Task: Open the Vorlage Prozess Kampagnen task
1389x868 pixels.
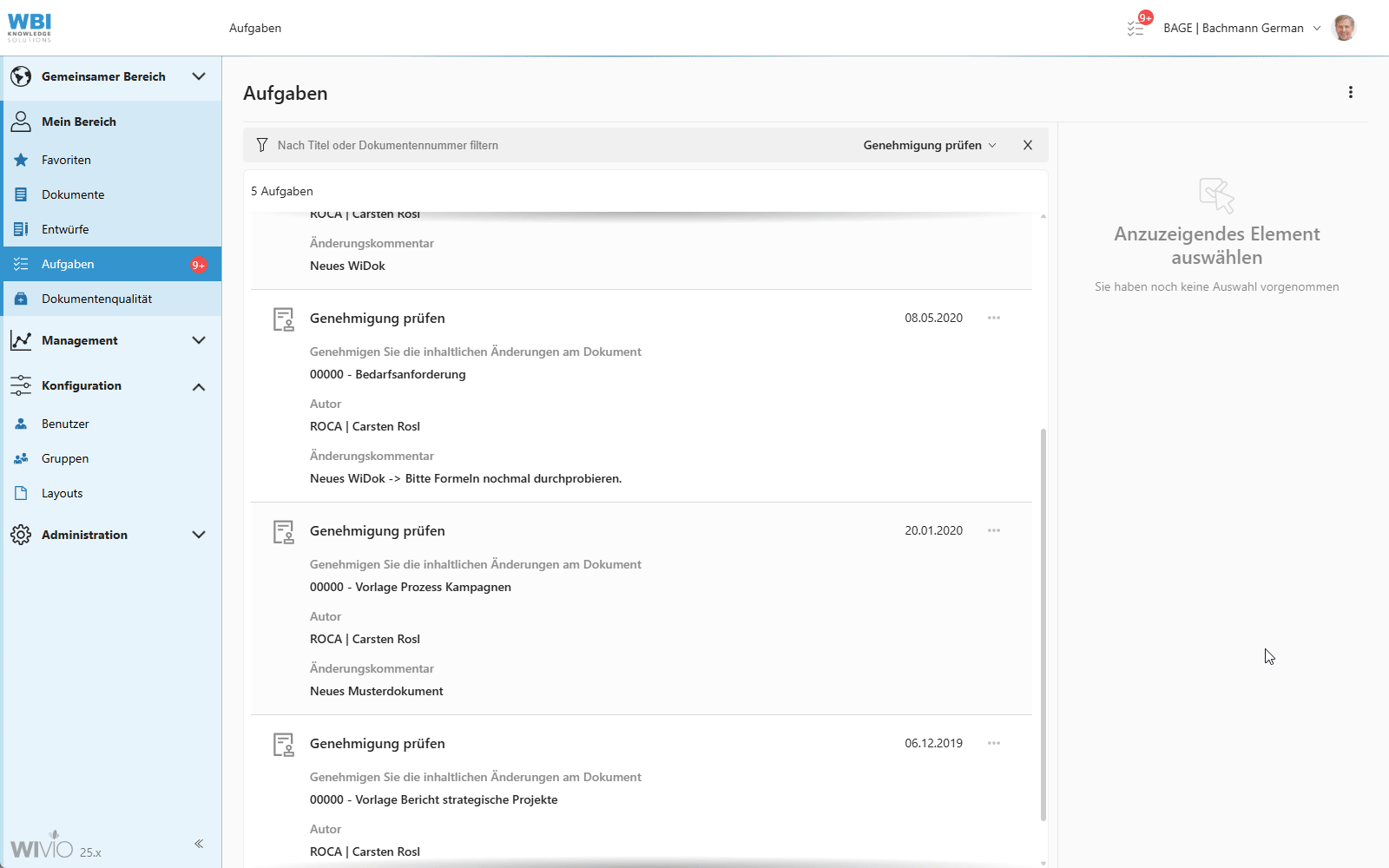Action: pos(432,587)
